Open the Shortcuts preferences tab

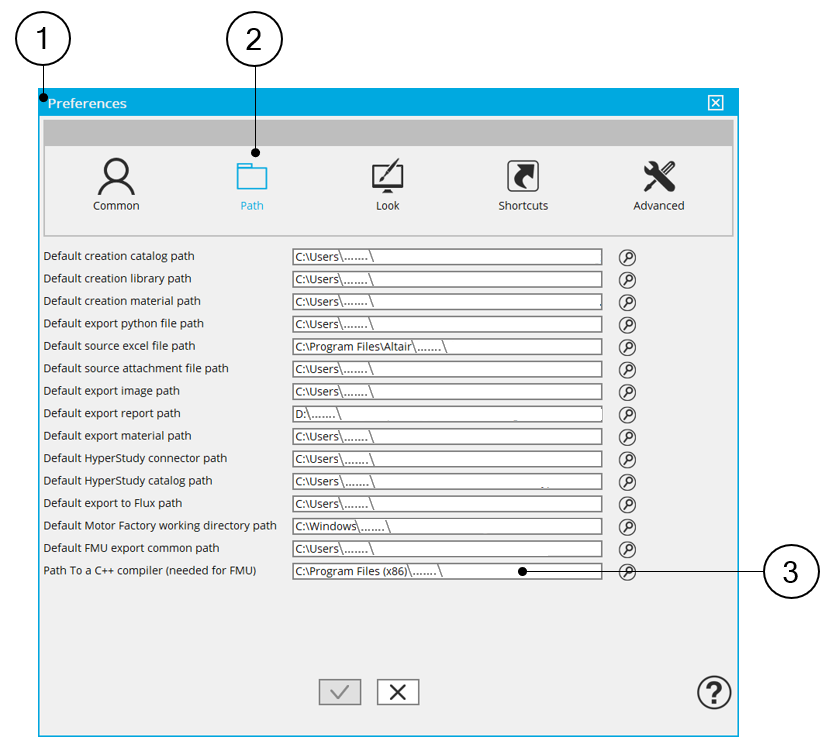point(523,185)
